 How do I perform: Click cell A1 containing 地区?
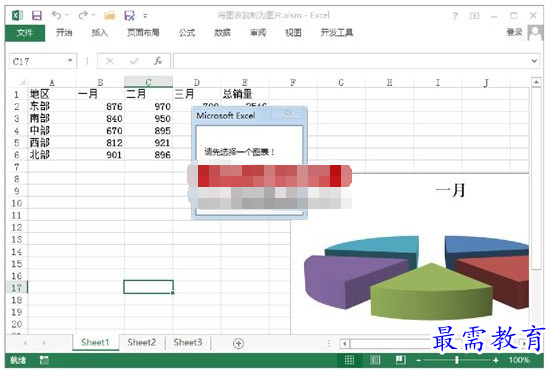click(52, 94)
